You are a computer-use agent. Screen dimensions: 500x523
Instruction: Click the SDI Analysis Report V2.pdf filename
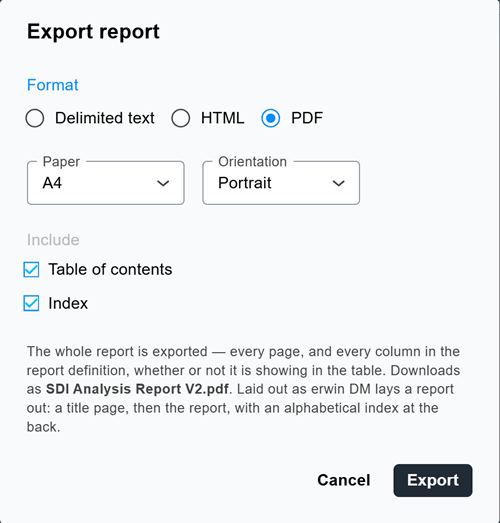pyautogui.click(x=137, y=389)
